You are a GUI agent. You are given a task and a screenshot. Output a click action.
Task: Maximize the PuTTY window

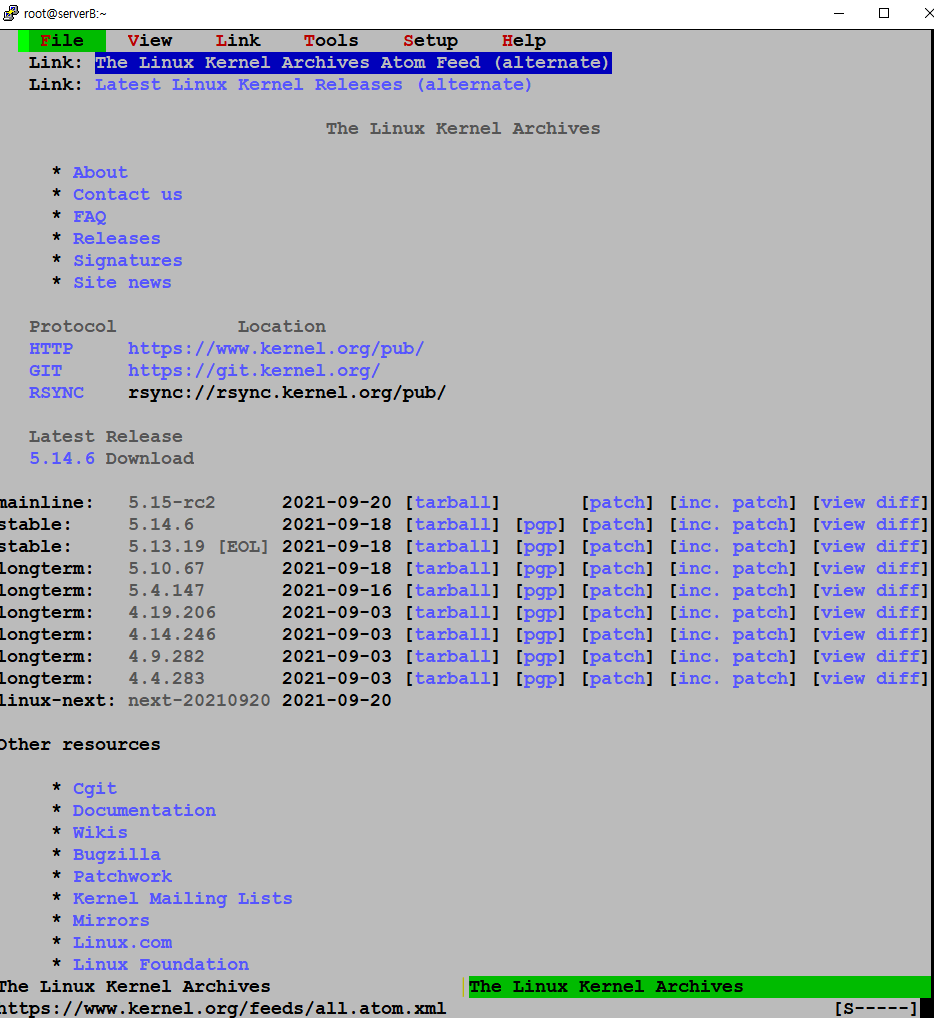point(883,13)
